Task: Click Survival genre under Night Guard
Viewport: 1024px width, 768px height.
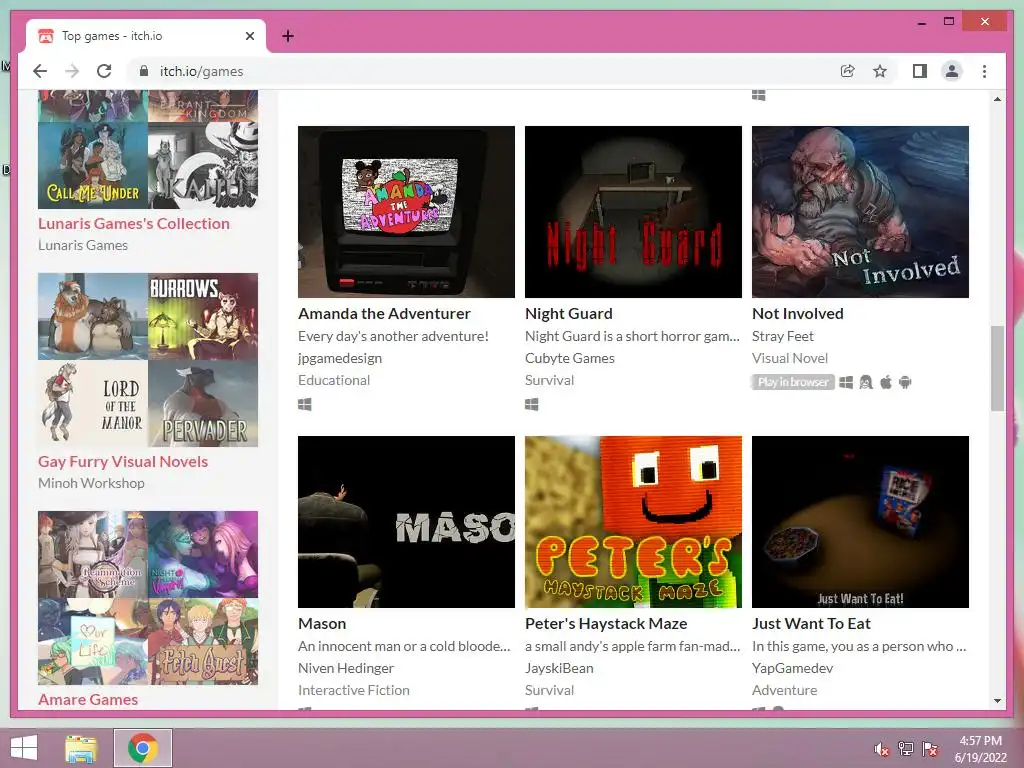Action: [549, 380]
